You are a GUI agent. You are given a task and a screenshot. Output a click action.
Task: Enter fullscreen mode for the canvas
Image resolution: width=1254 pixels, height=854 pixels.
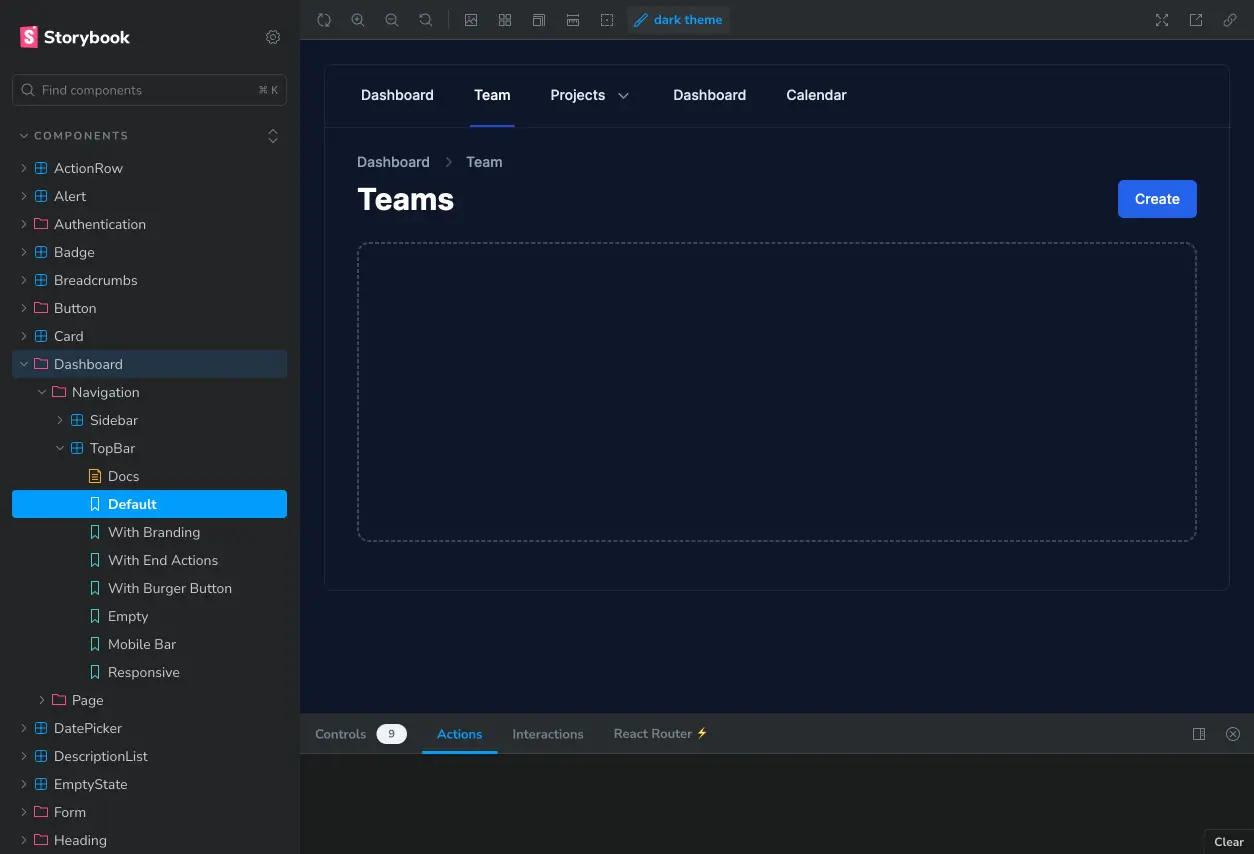click(x=1161, y=19)
